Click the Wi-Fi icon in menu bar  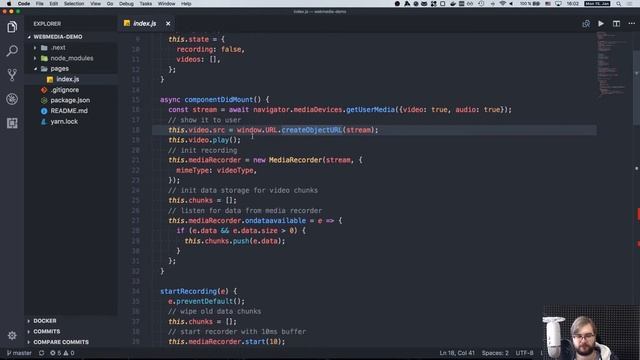502,4
